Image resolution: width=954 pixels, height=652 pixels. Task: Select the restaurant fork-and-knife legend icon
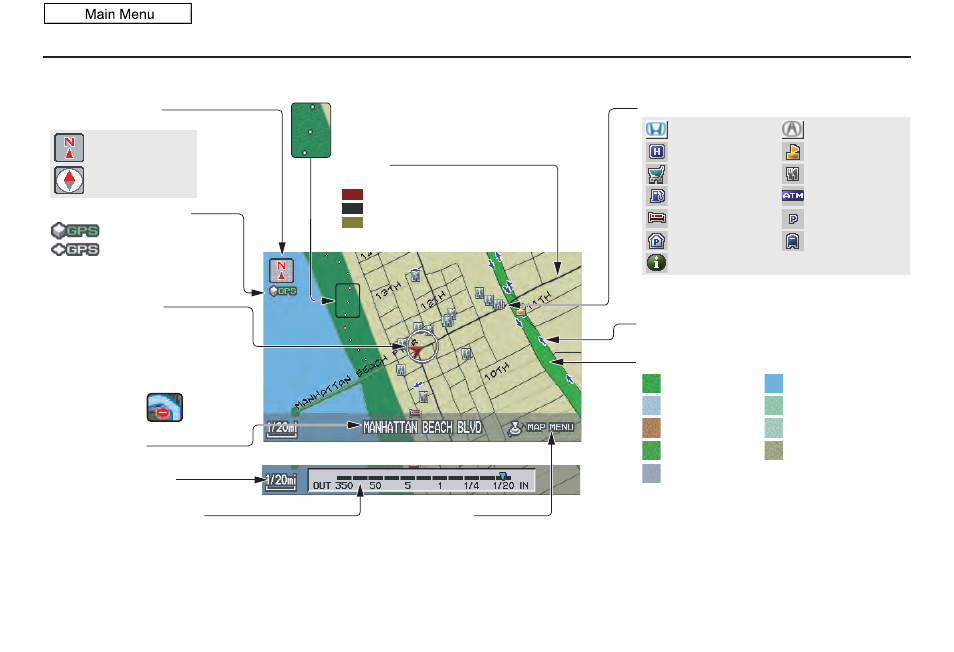(x=792, y=174)
